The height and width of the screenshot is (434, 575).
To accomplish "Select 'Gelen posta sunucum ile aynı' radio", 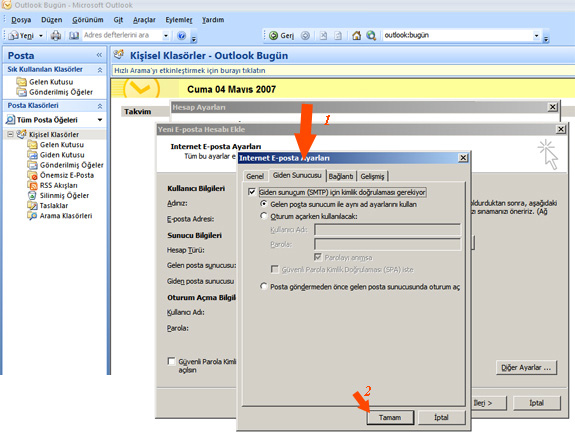I will (x=263, y=204).
